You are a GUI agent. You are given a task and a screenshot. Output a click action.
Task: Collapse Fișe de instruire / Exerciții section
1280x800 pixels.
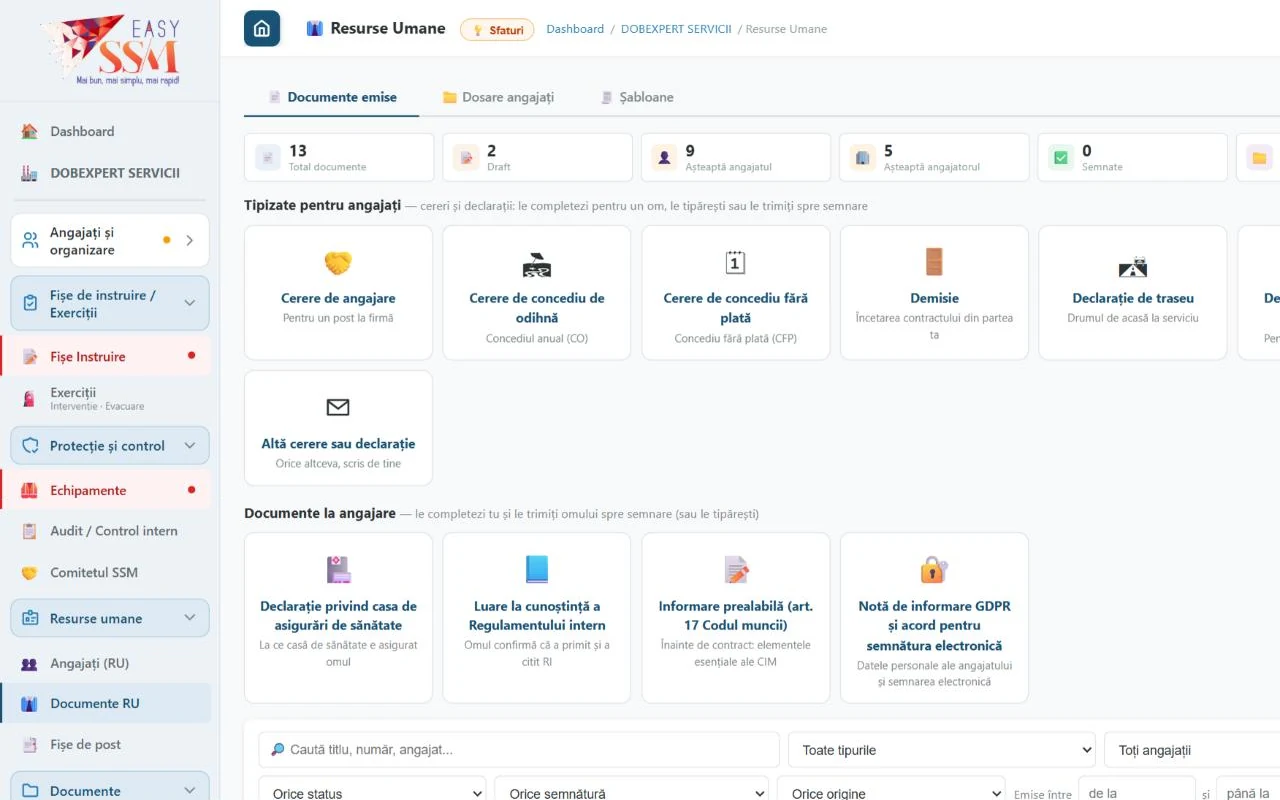click(x=110, y=304)
